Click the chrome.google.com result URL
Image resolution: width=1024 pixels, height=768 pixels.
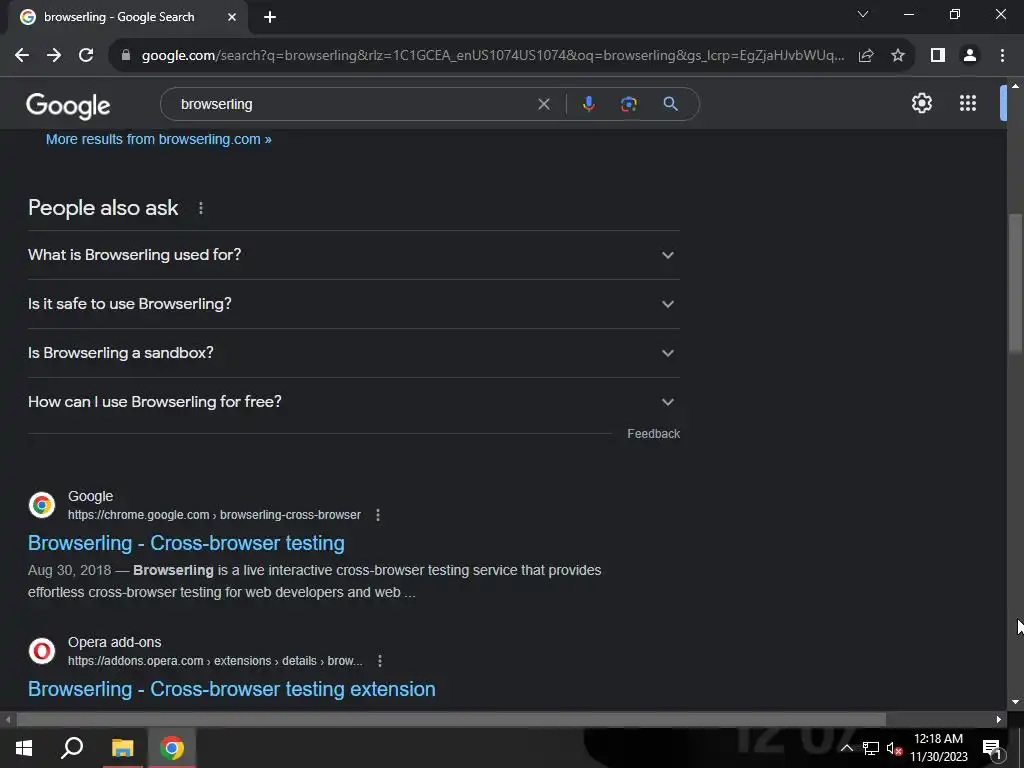tap(214, 515)
